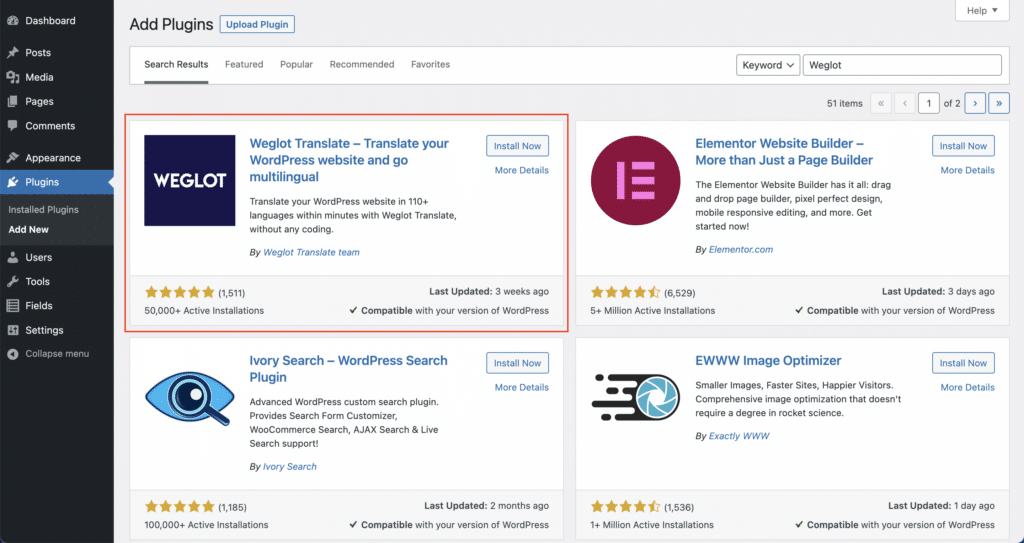Click the Dashboard gauge icon in sidebar
Viewport: 1024px width, 543px height.
coord(12,21)
